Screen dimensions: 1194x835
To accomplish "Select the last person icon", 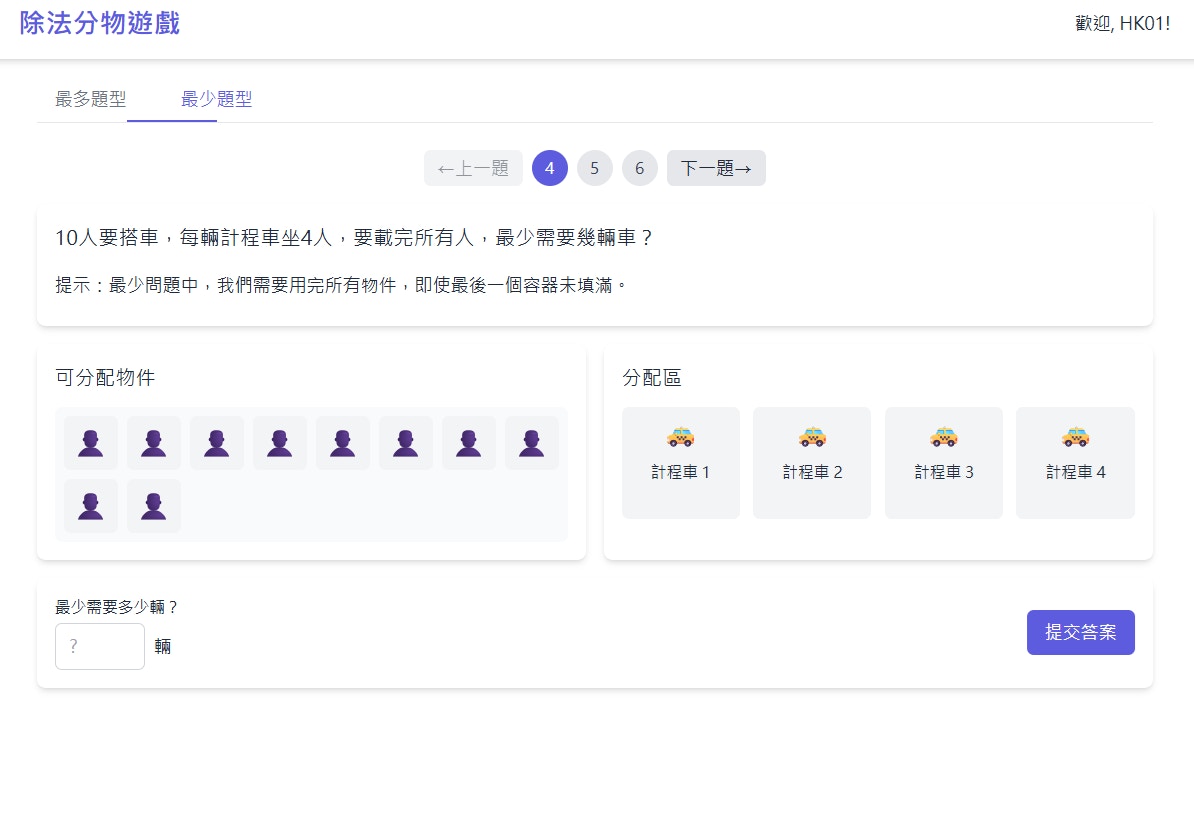I will click(x=154, y=506).
